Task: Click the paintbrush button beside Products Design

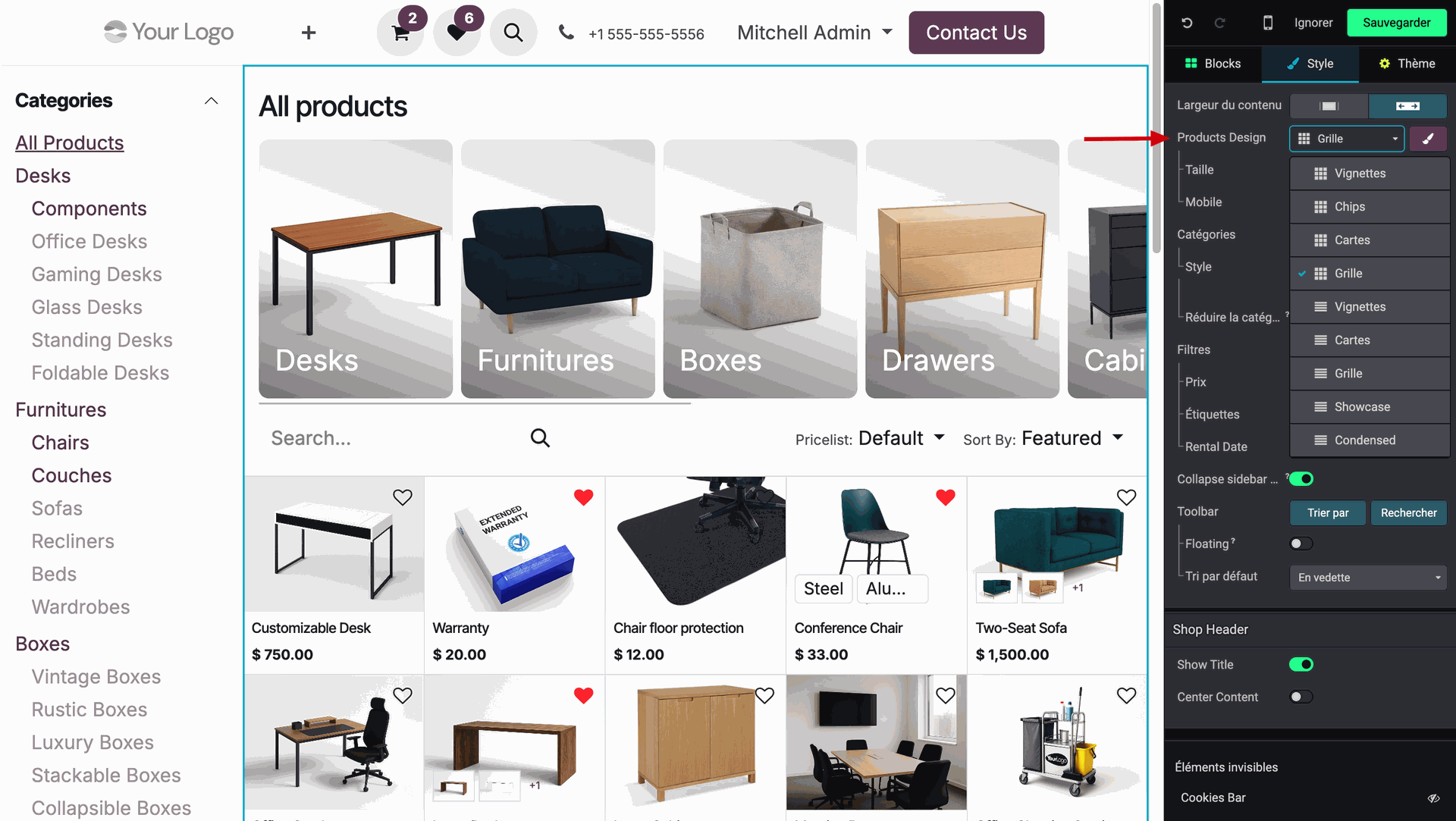Action: coord(1428,139)
